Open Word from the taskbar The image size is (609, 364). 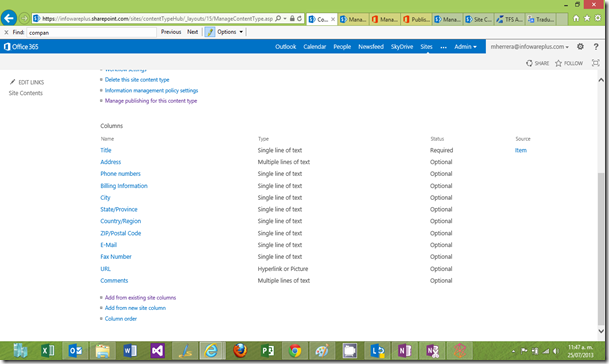[130, 351]
